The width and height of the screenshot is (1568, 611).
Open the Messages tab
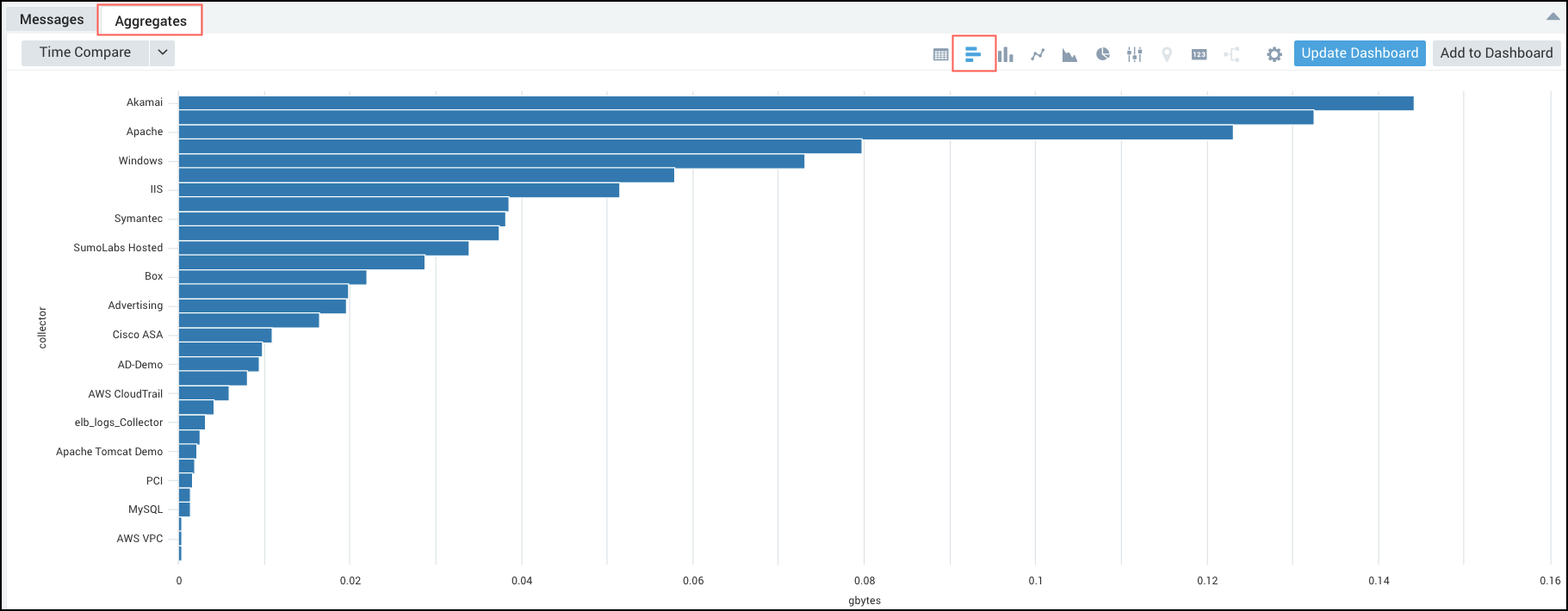point(52,19)
